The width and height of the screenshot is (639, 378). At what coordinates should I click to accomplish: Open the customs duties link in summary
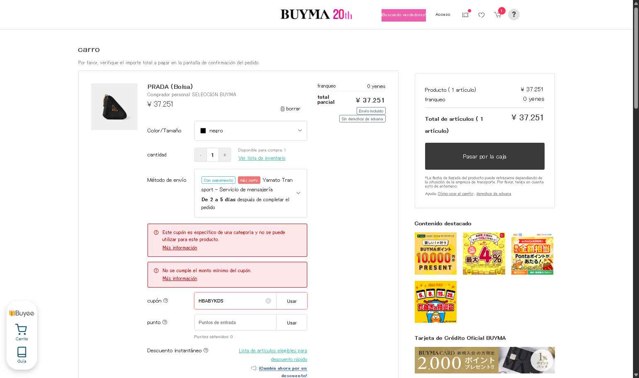[494, 194]
